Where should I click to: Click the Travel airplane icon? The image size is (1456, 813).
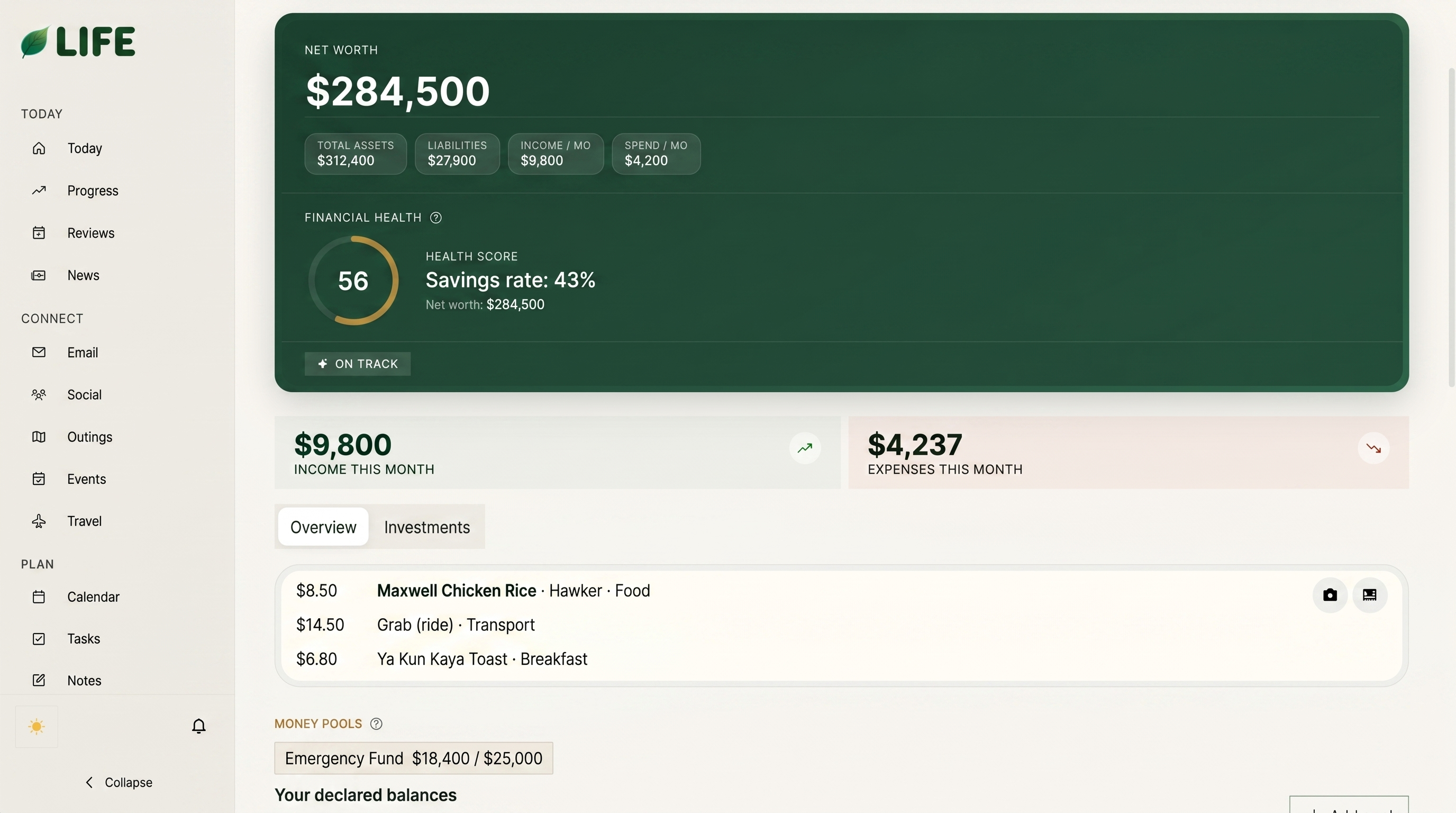pyautogui.click(x=39, y=521)
